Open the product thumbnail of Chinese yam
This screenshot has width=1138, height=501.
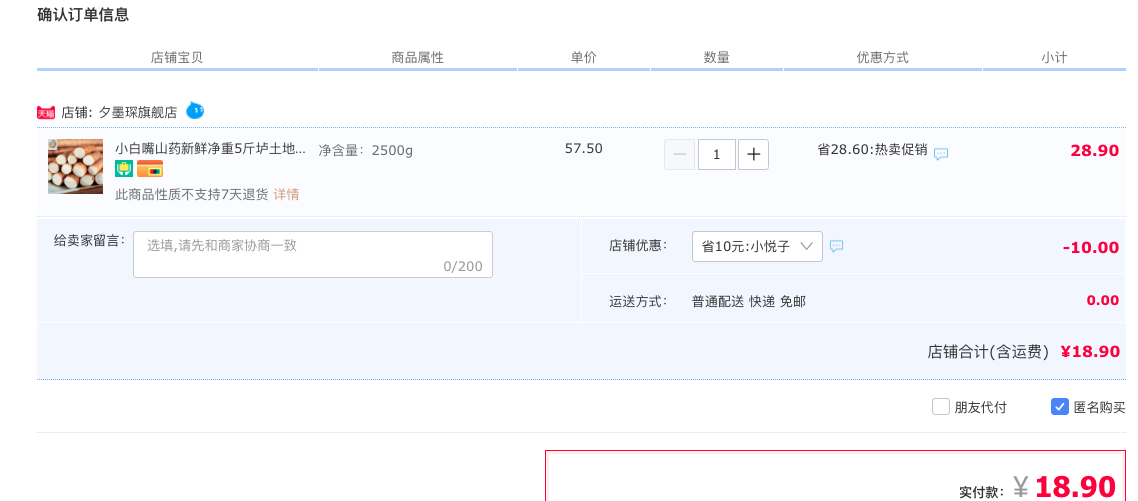click(75, 166)
